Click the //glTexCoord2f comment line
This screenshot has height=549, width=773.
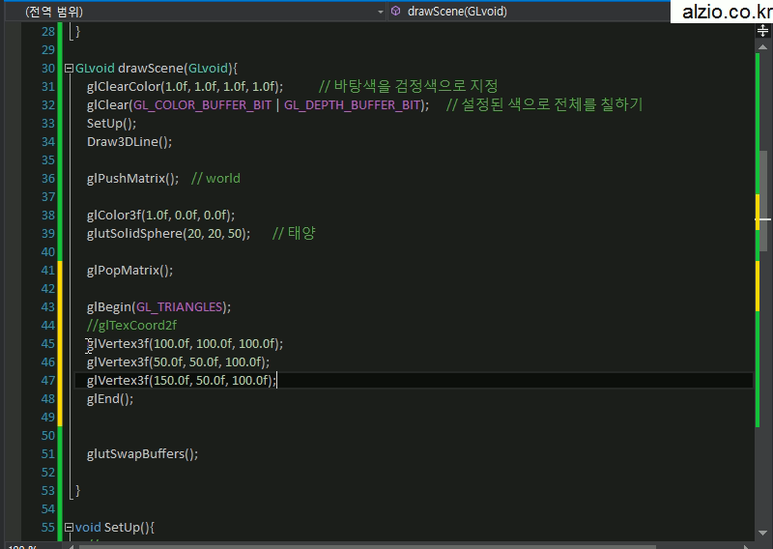[132, 326]
